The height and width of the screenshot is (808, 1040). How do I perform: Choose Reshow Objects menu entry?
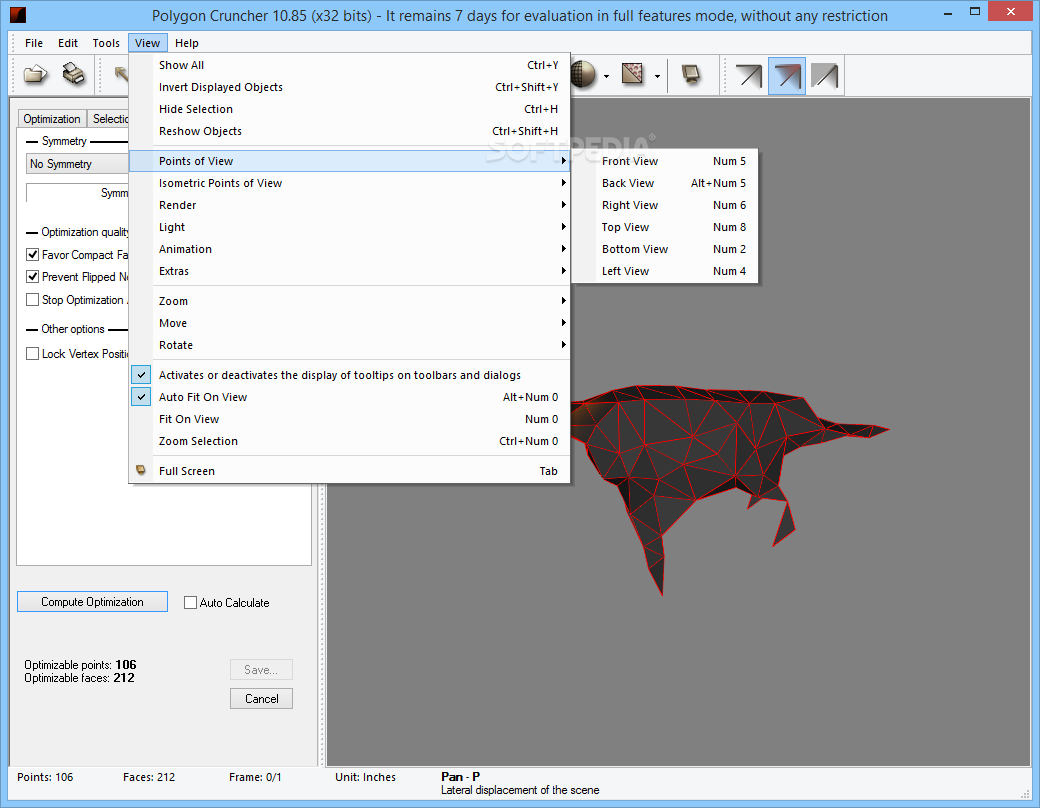350,131
